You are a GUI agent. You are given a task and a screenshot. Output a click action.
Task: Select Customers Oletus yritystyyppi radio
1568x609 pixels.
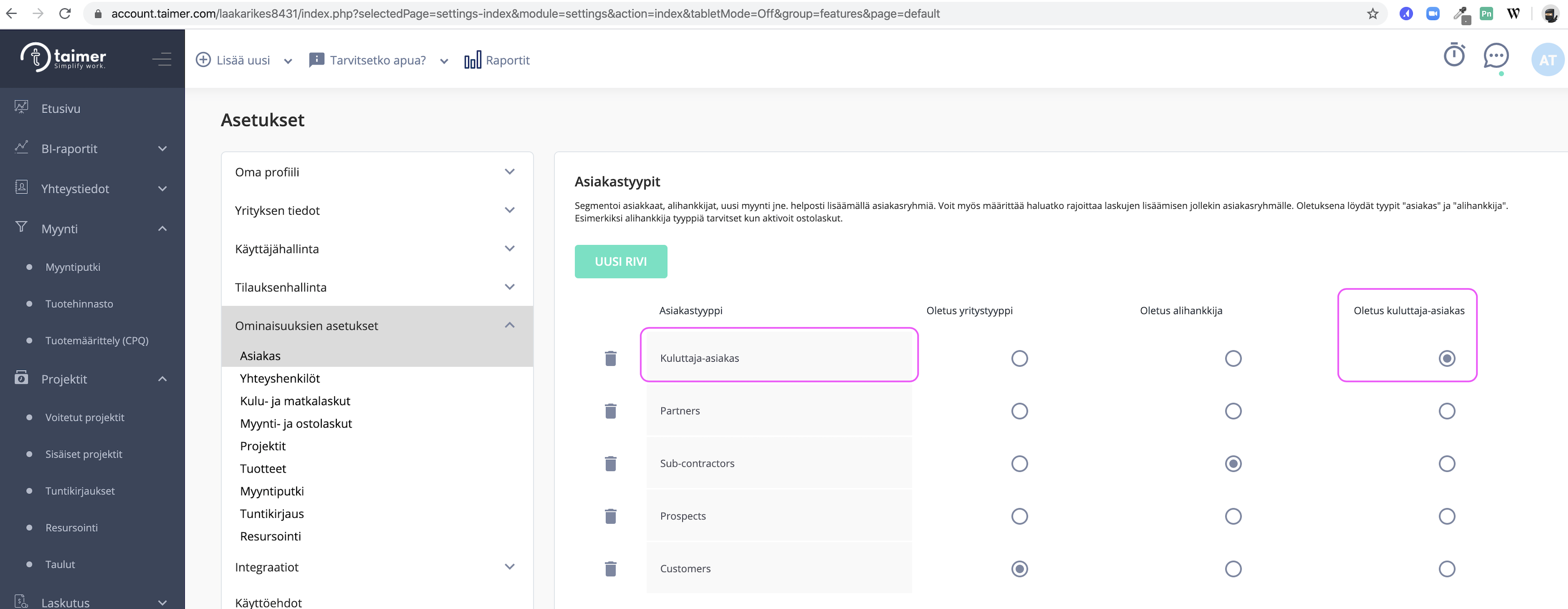click(1019, 568)
